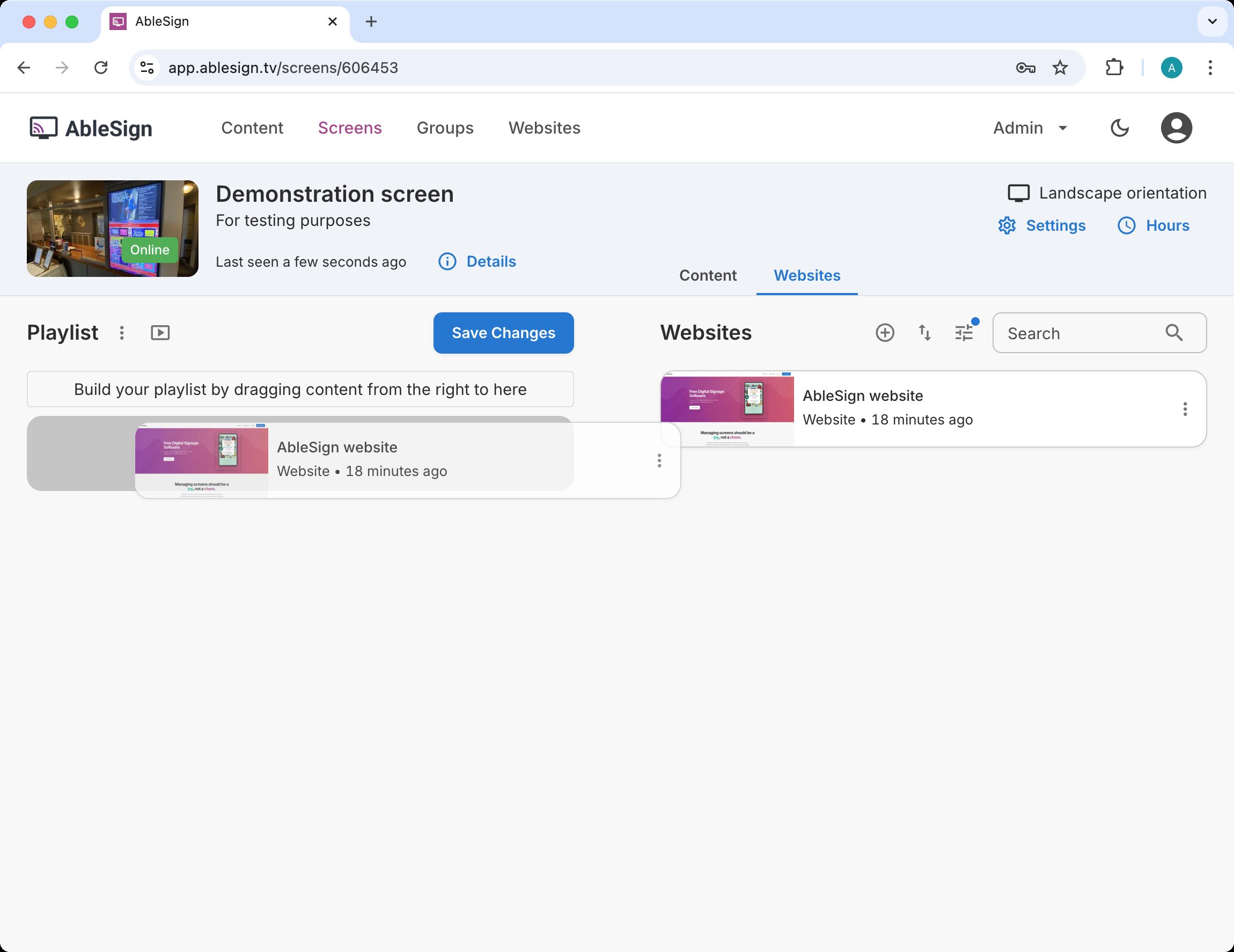The height and width of the screenshot is (952, 1234).
Task: Open the user profile avatar icon
Action: (x=1176, y=128)
